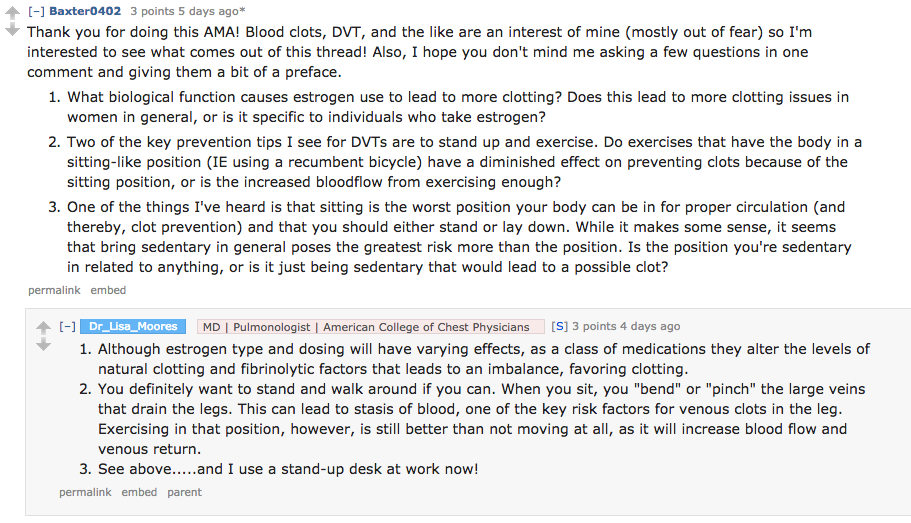Upvote Baxter0402's comment
The width and height of the screenshot is (911, 523).
click(12, 11)
